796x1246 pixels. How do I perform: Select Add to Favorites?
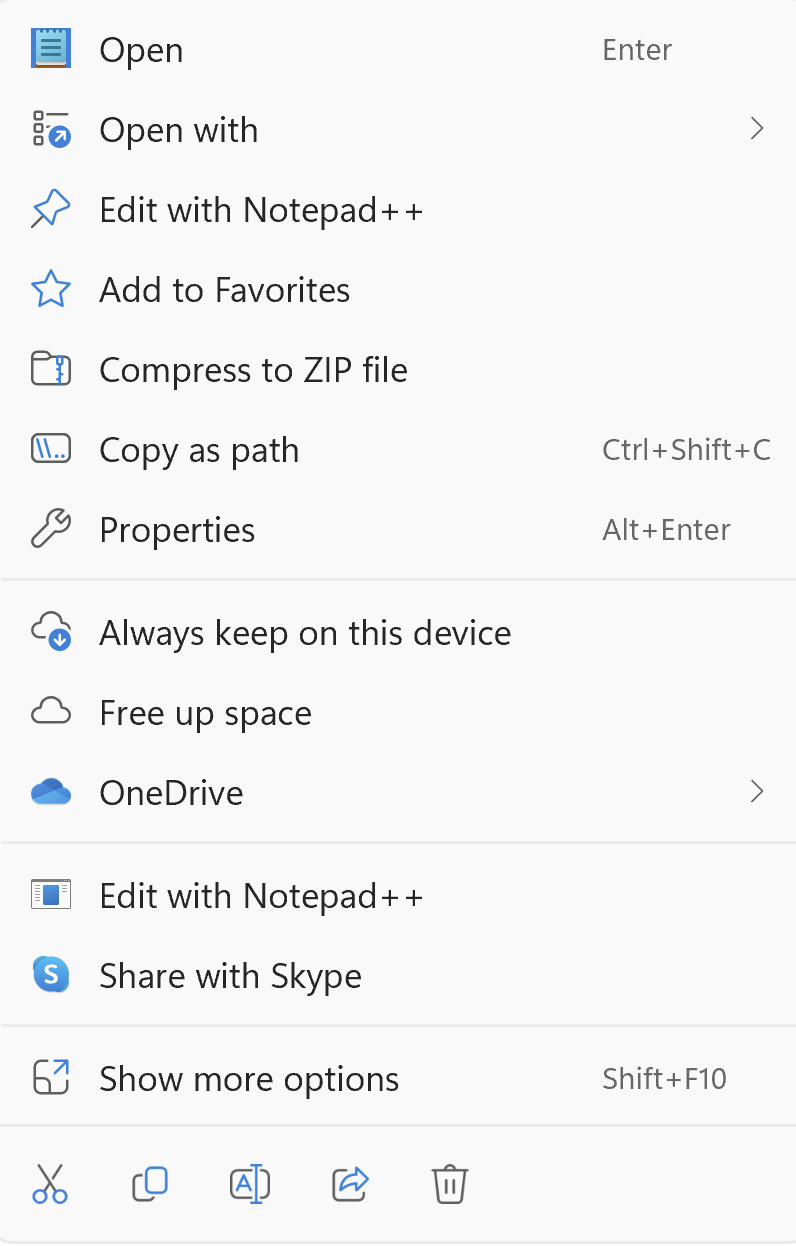tap(224, 289)
